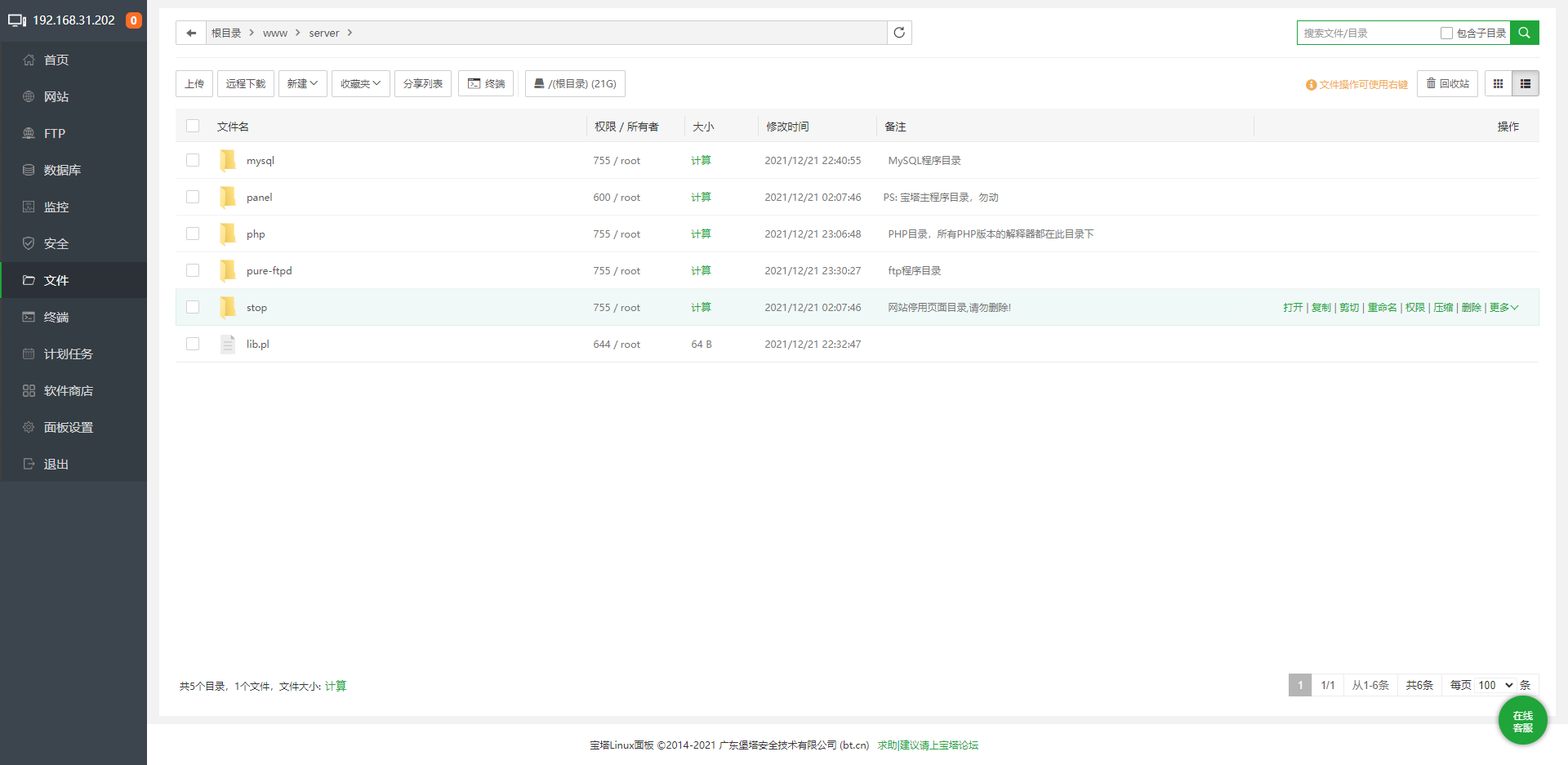The image size is (1568, 765).
Task: Click the website globe icon in sidebar
Action: [29, 96]
